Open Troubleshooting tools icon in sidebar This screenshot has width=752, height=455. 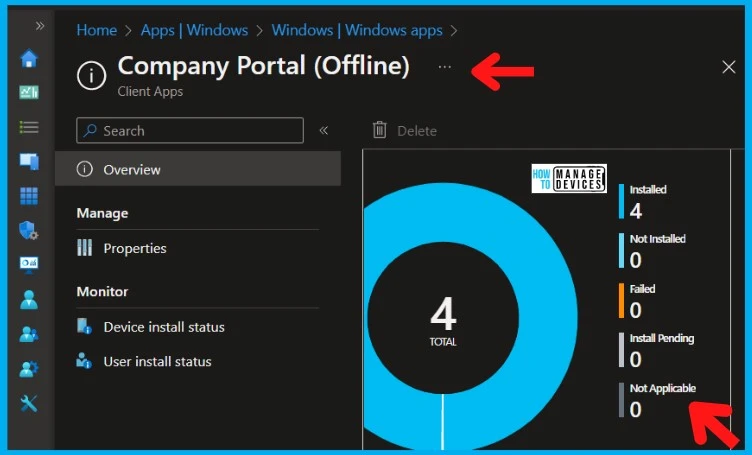tap(29, 403)
